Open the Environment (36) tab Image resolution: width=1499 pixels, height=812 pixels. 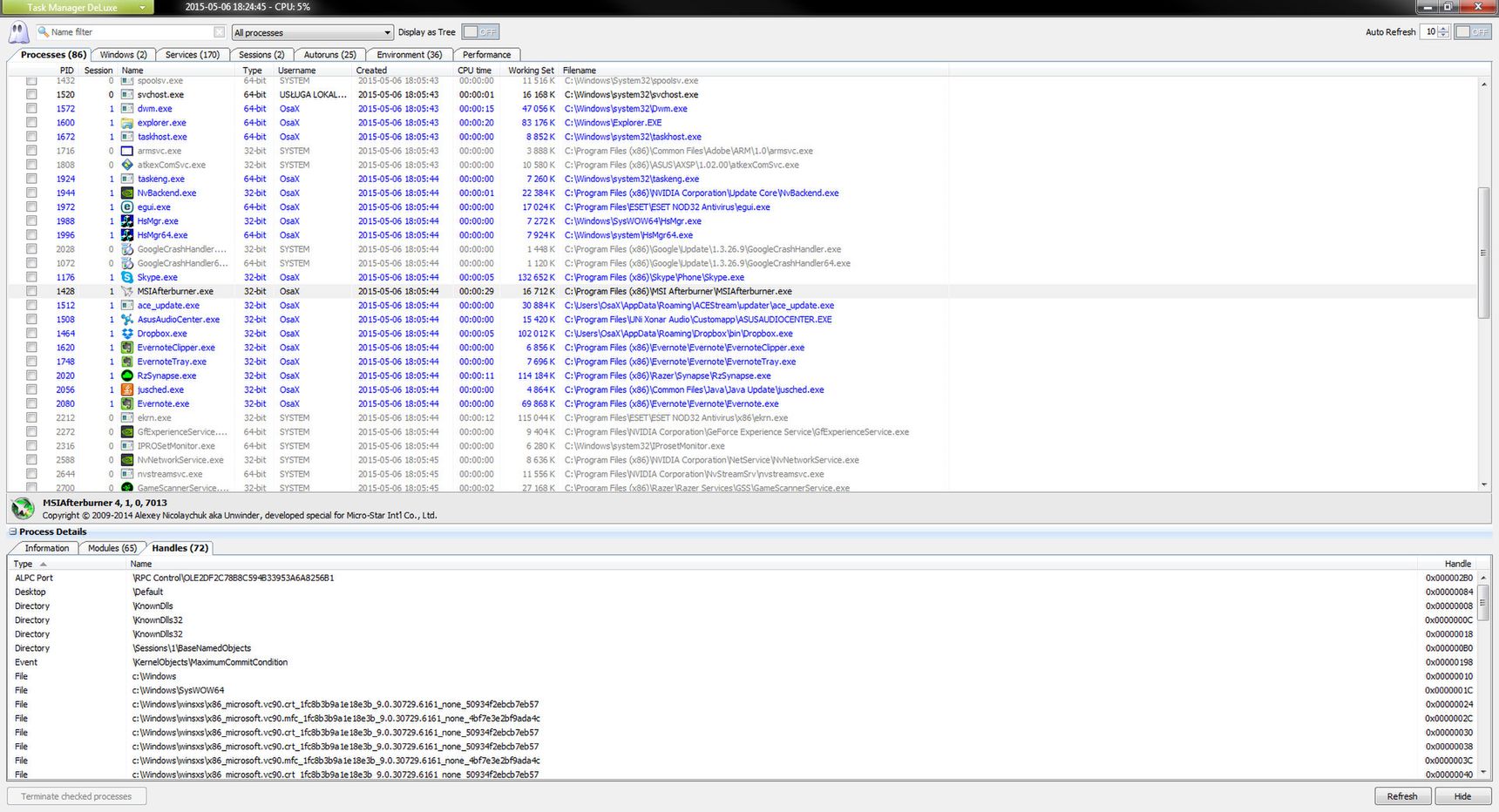(x=409, y=54)
